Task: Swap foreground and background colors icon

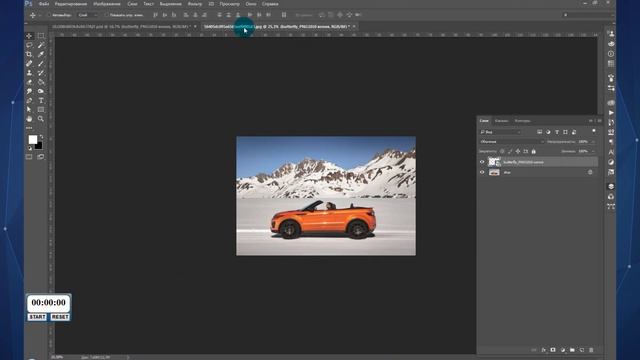Action: click(41, 137)
